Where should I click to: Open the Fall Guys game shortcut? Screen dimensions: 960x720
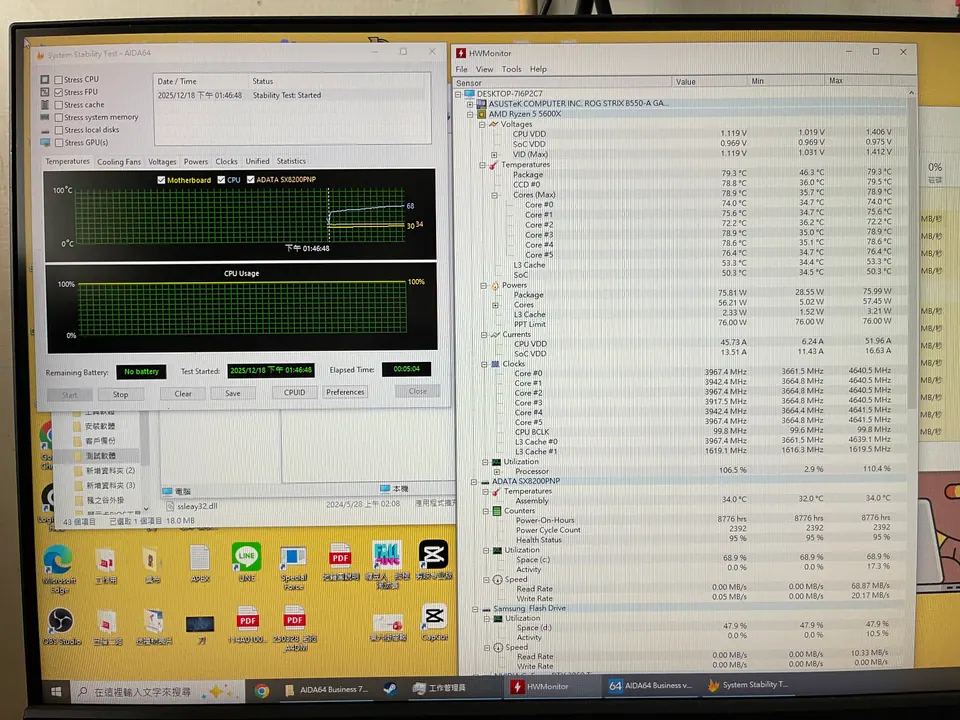click(x=387, y=564)
